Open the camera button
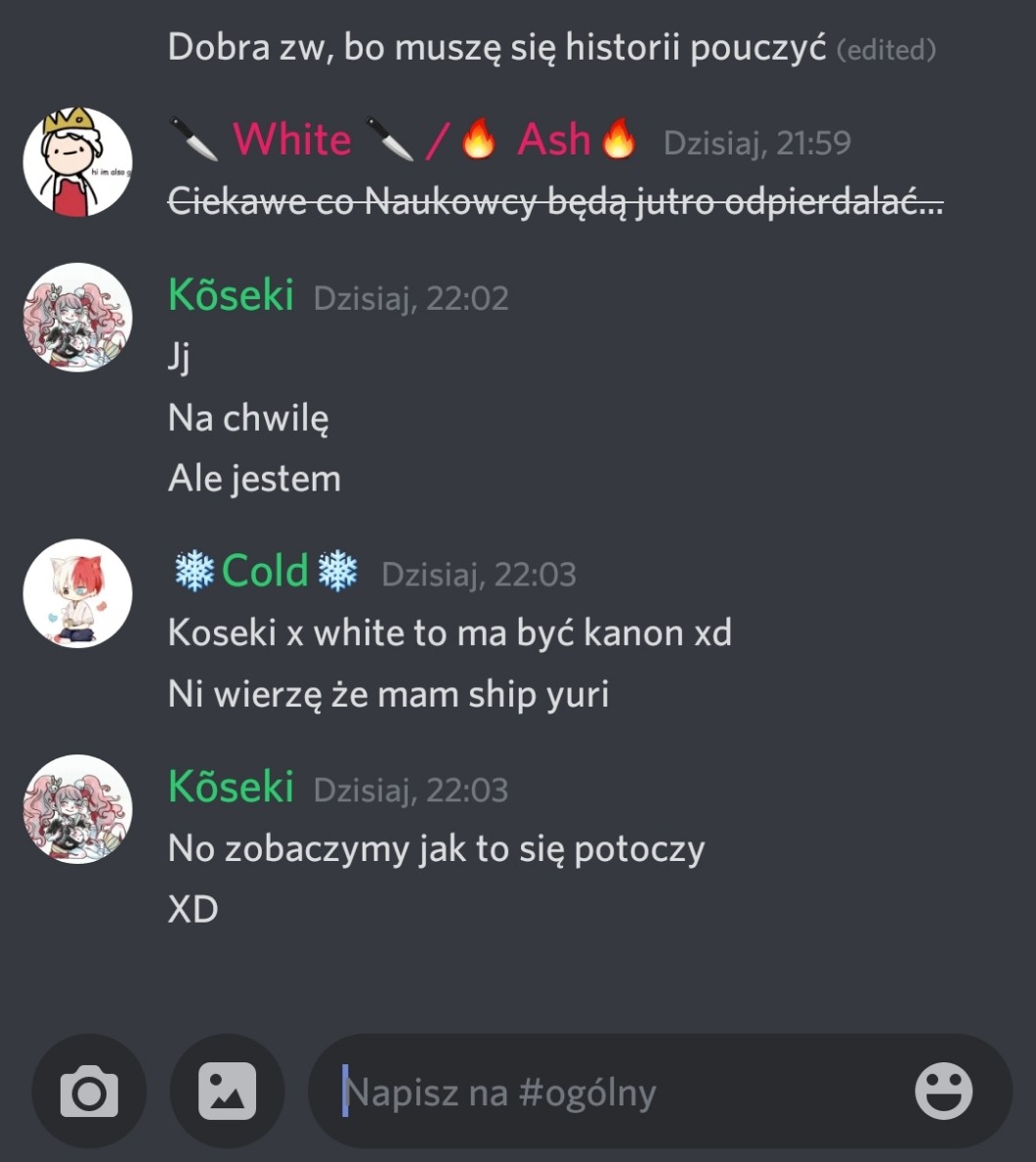This screenshot has height=1162, width=1036. [x=89, y=1091]
